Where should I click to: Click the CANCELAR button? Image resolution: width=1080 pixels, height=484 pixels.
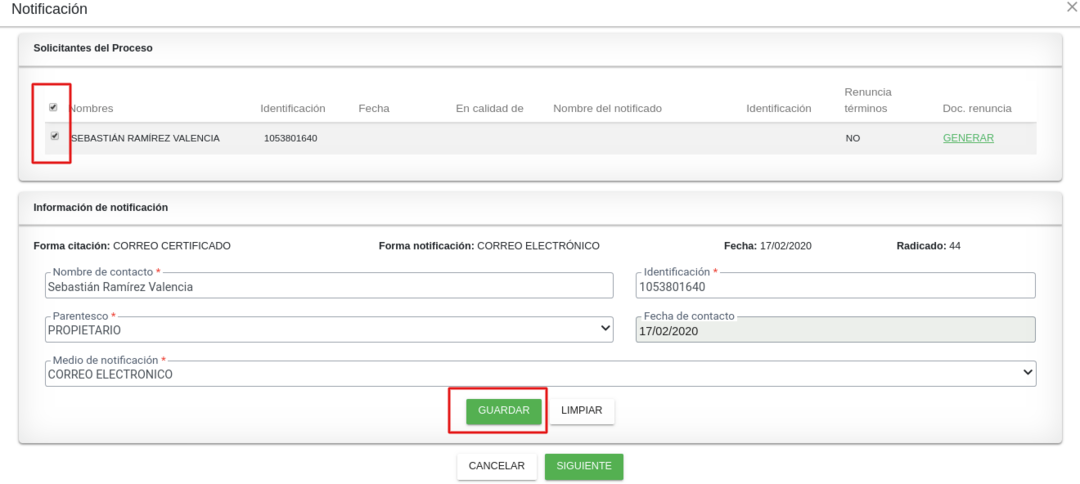496,466
